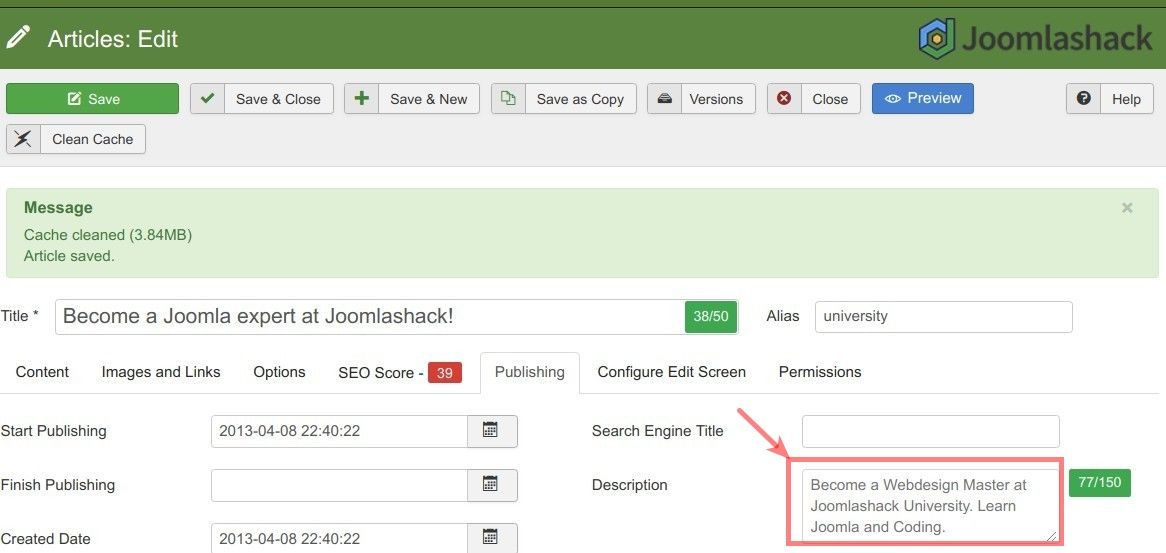
Task: Click the plus icon for Save & New
Action: [361, 99]
